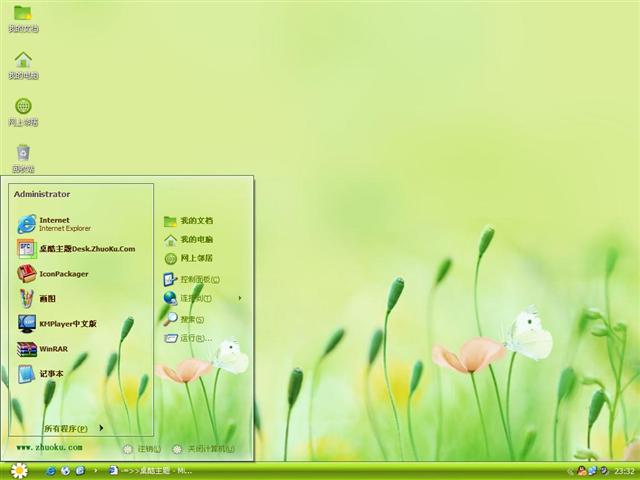The width and height of the screenshot is (640, 480).
Task: Expand the quick launch overflow chevron
Action: [96, 471]
